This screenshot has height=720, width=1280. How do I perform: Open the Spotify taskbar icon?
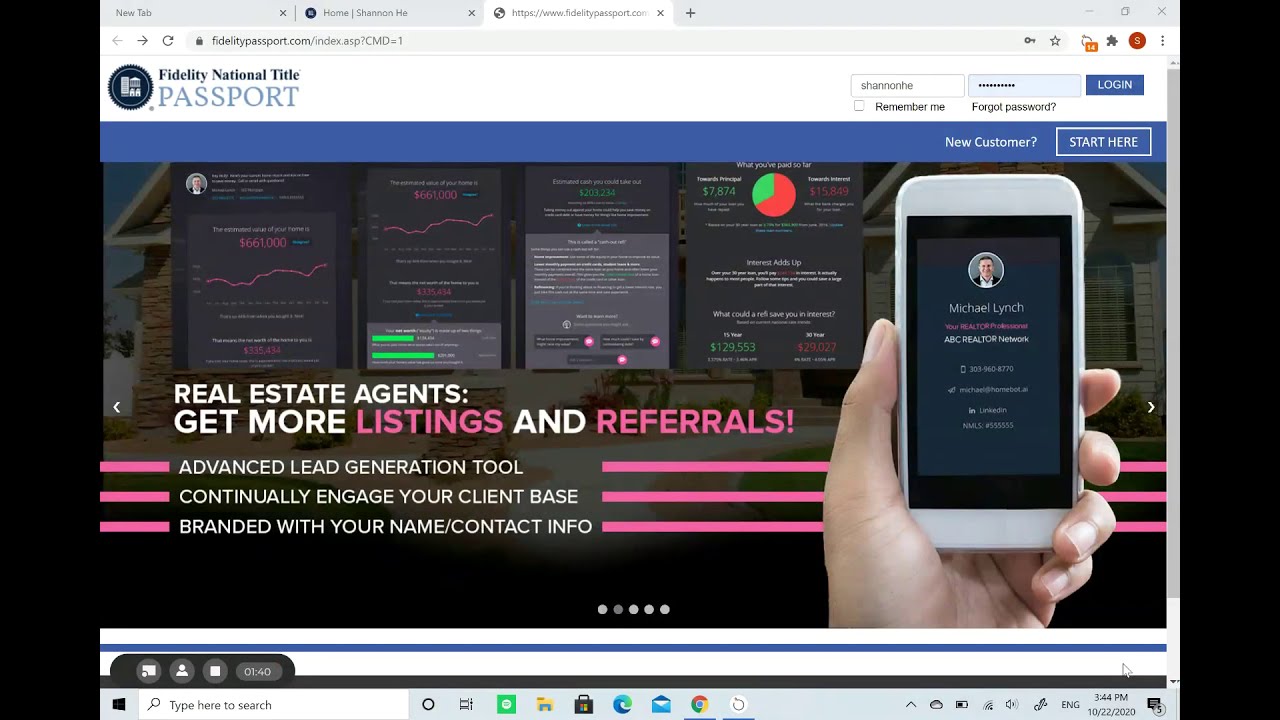(506, 705)
